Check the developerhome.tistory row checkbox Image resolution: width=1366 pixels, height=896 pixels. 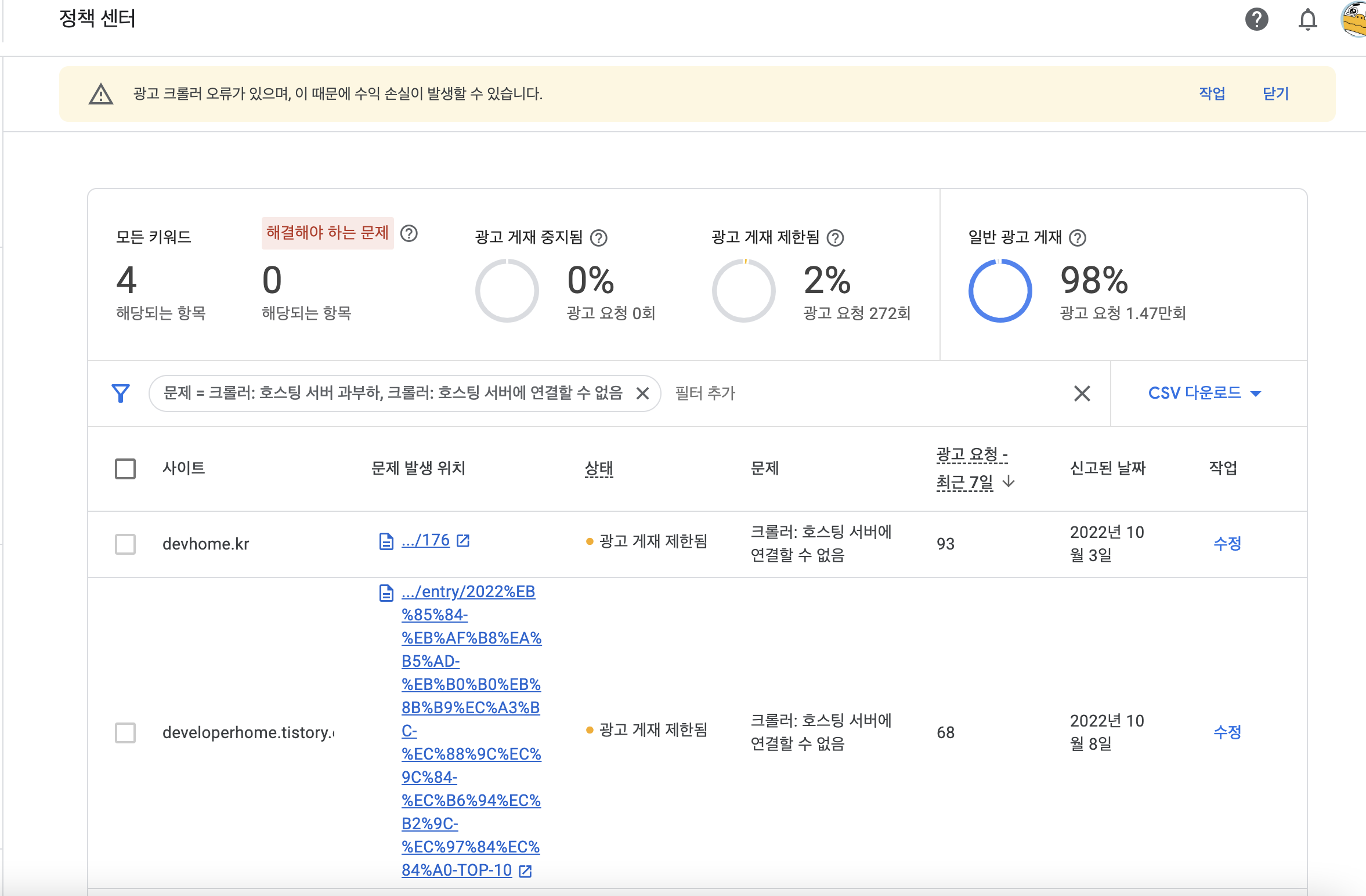(125, 732)
